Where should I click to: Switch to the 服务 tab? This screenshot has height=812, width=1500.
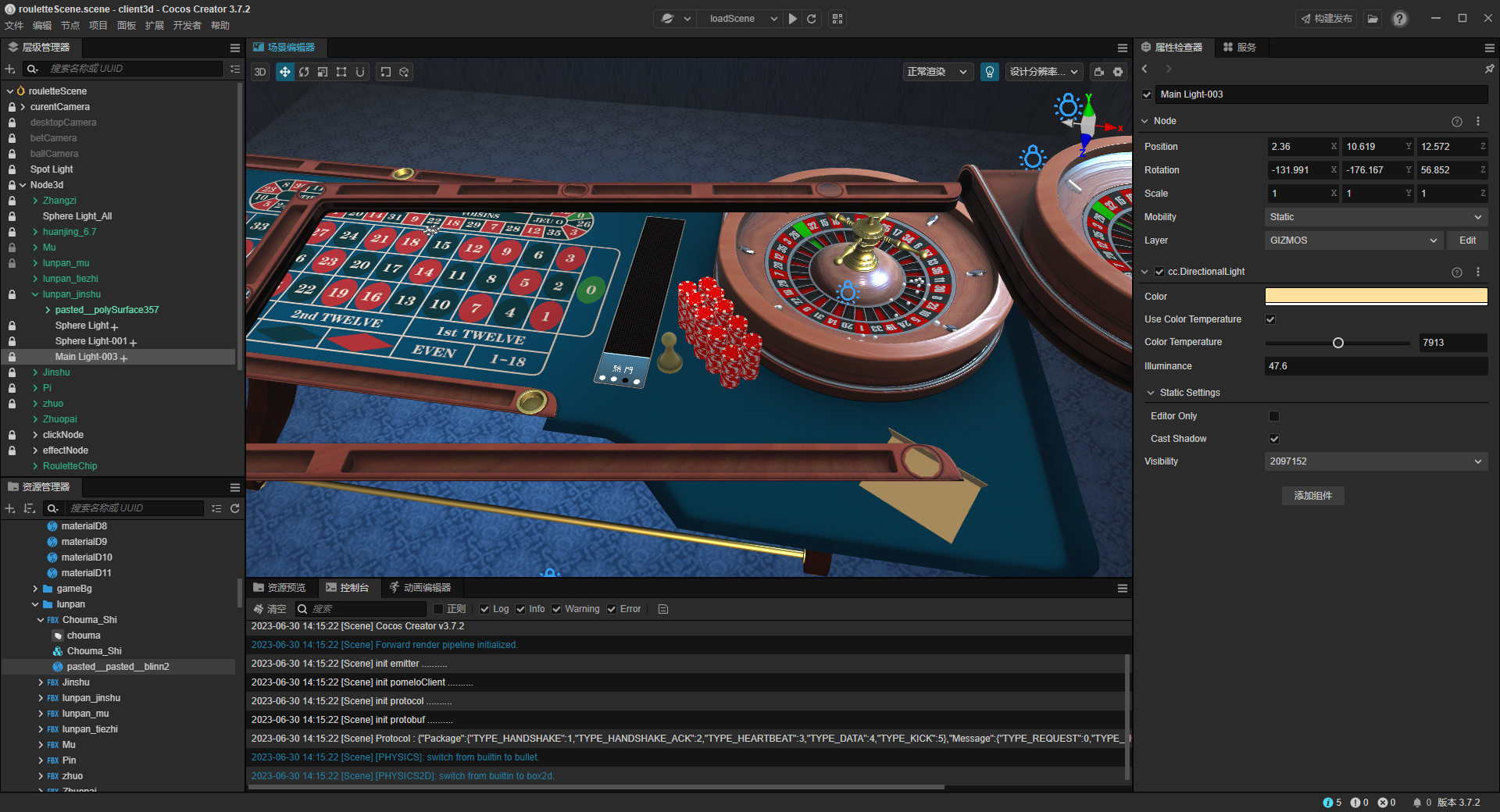tap(1240, 48)
